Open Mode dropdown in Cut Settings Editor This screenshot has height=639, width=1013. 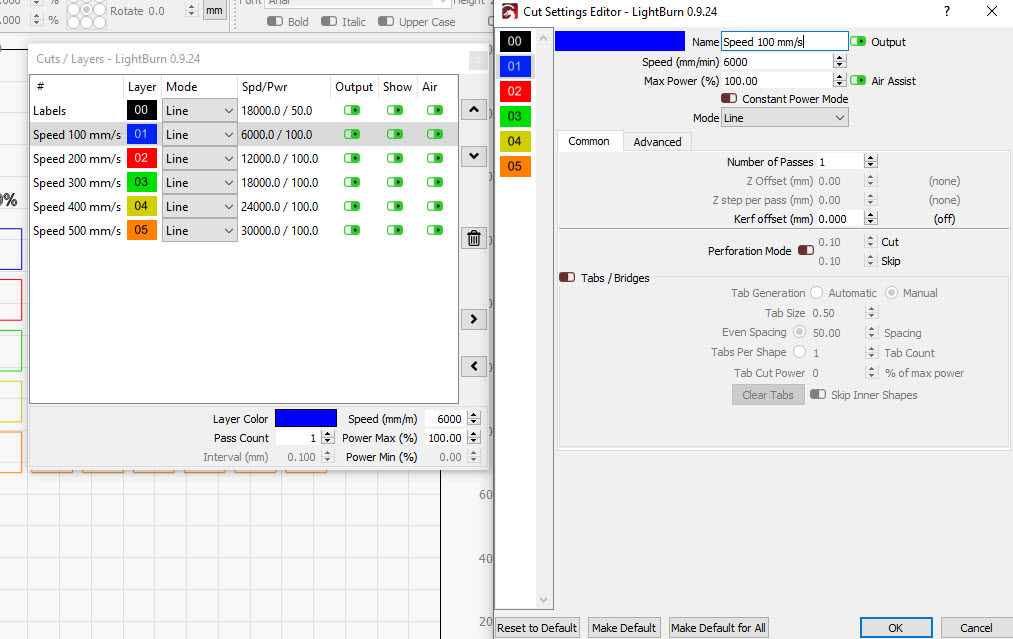tap(784, 118)
